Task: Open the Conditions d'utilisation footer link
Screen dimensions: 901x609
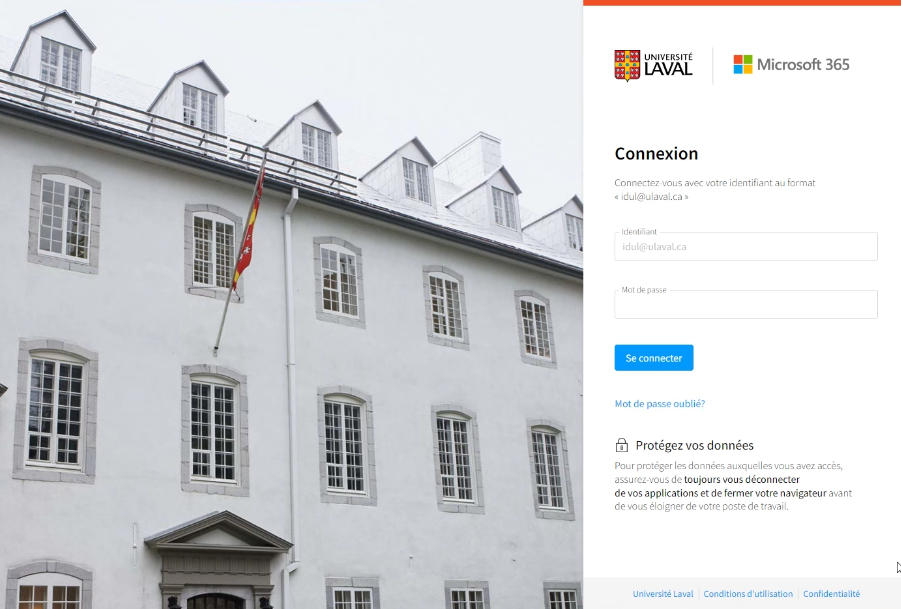Action: 748,594
